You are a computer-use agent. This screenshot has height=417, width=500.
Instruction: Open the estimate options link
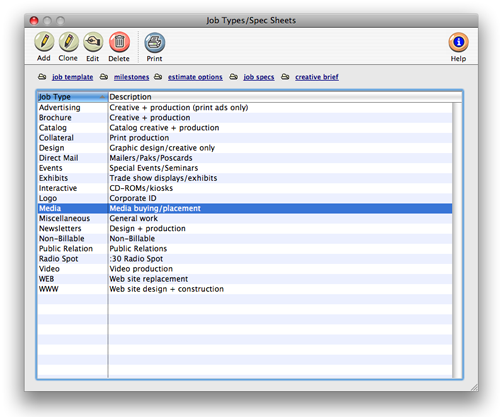point(195,77)
